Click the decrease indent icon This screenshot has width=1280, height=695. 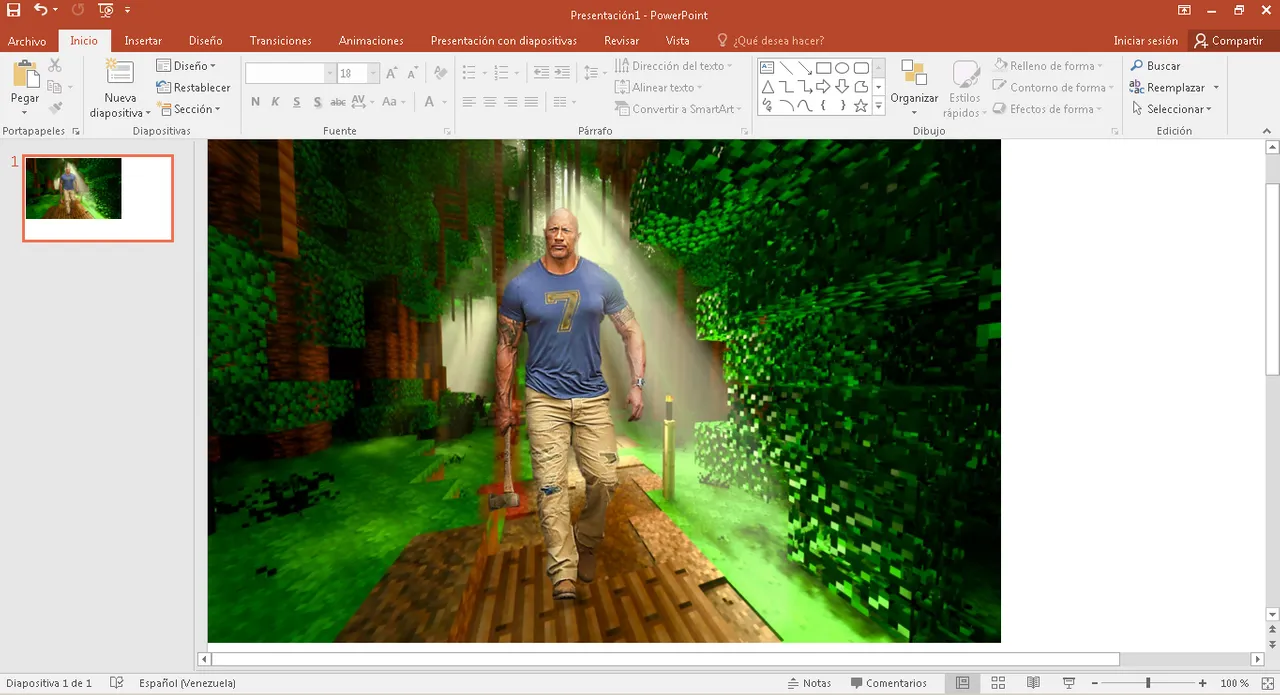pos(541,73)
